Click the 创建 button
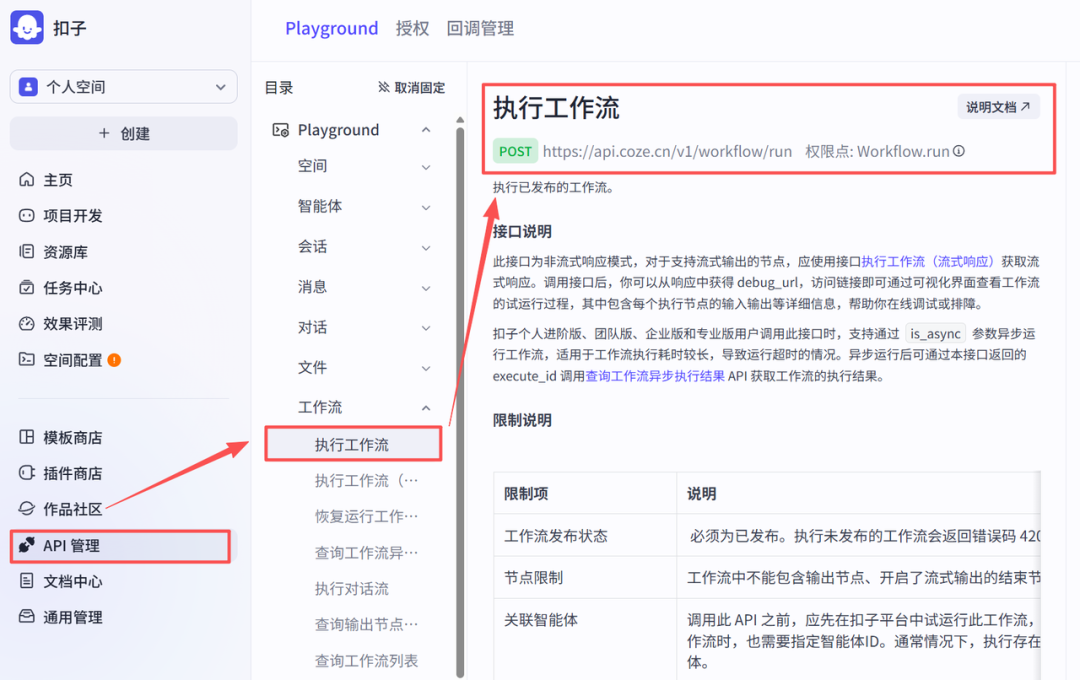 tap(123, 133)
